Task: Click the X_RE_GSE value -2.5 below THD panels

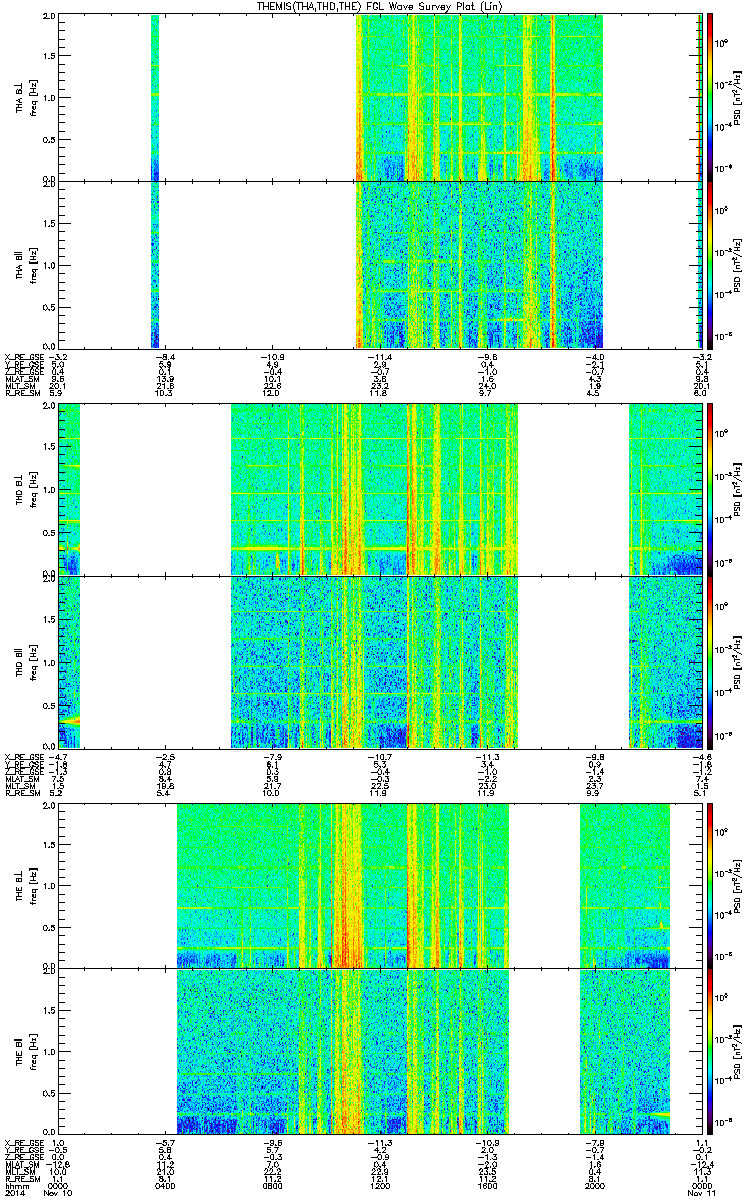Action: coord(166,756)
